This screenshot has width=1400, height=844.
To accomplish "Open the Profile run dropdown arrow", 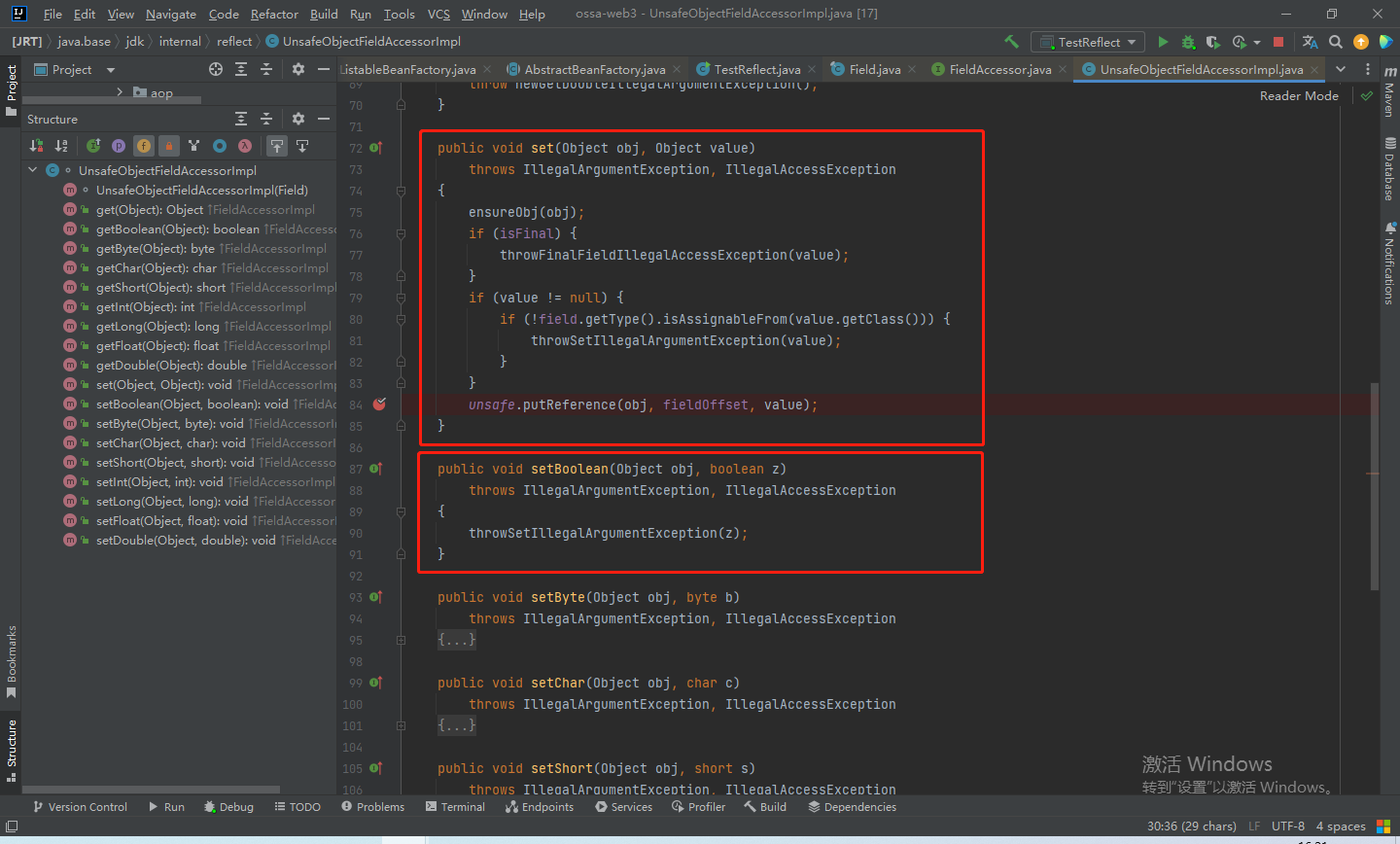I will coord(1257,43).
